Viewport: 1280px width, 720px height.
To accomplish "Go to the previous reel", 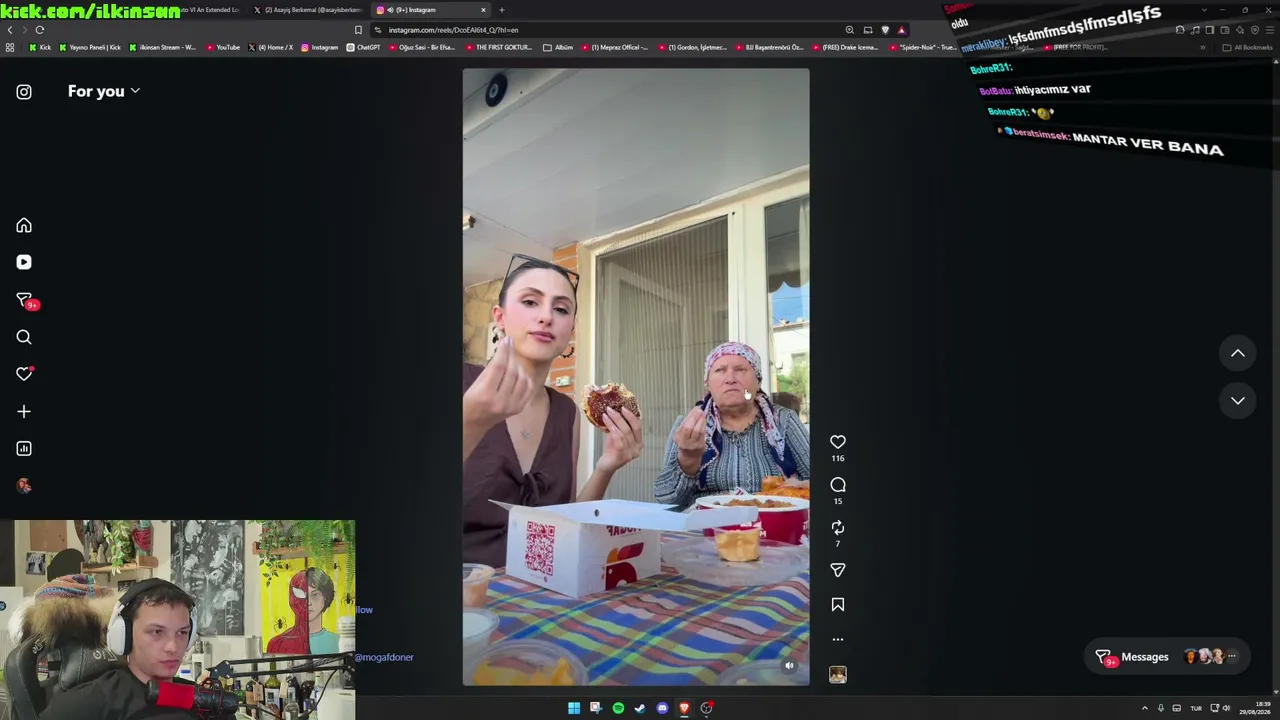I will point(1238,353).
